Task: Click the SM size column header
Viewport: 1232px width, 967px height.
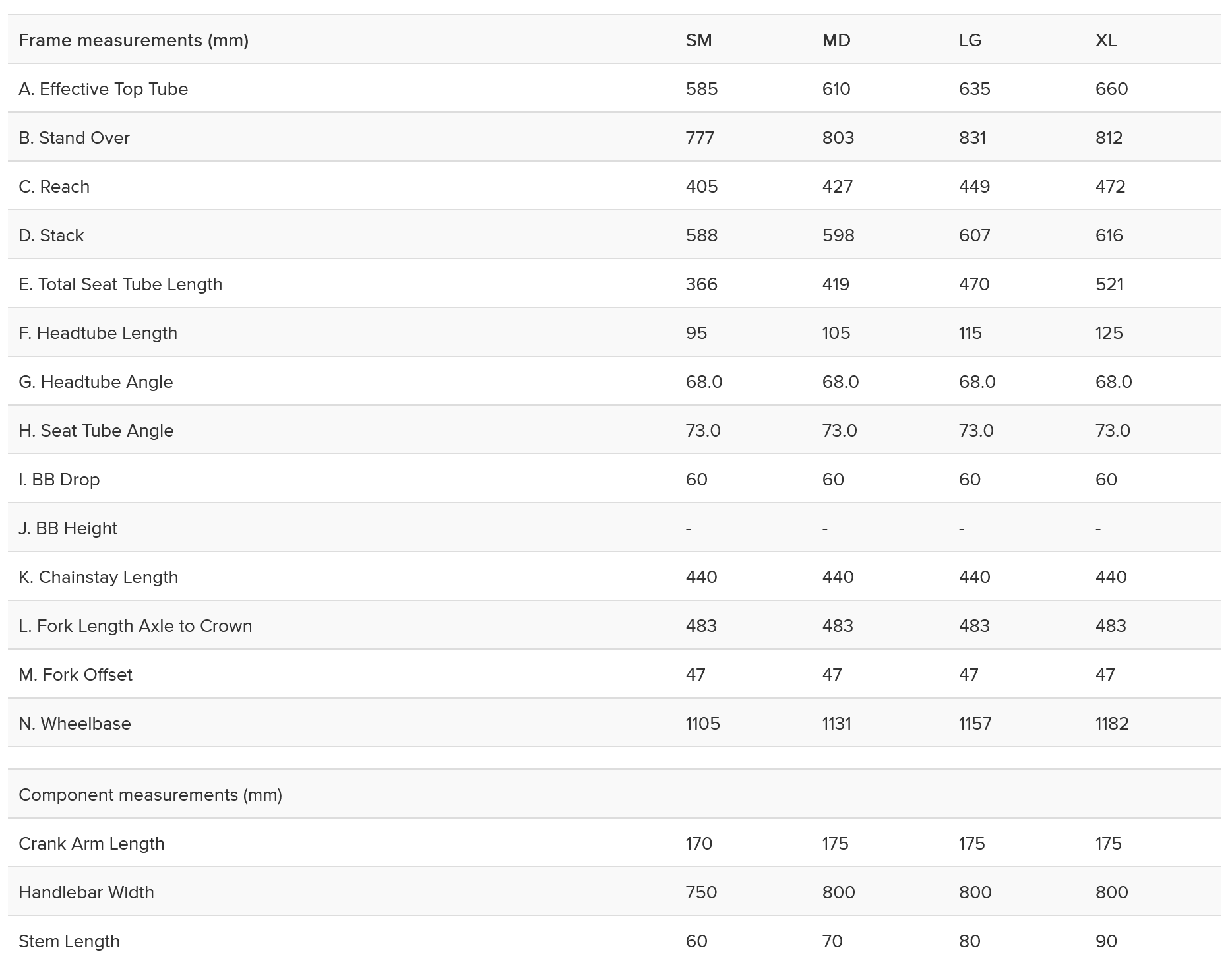Action: (698, 40)
